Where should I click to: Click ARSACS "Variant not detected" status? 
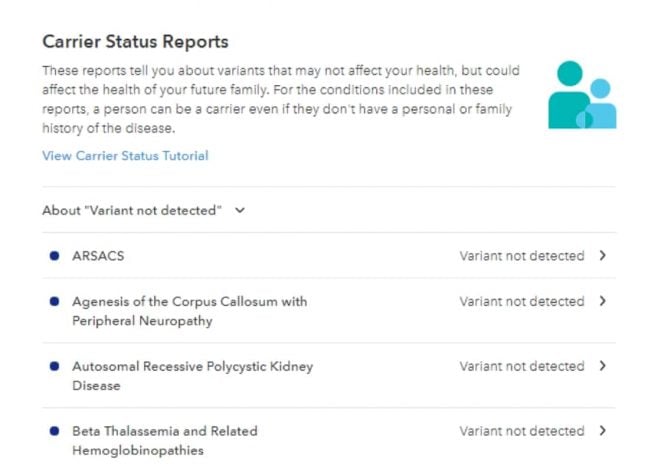coord(521,255)
